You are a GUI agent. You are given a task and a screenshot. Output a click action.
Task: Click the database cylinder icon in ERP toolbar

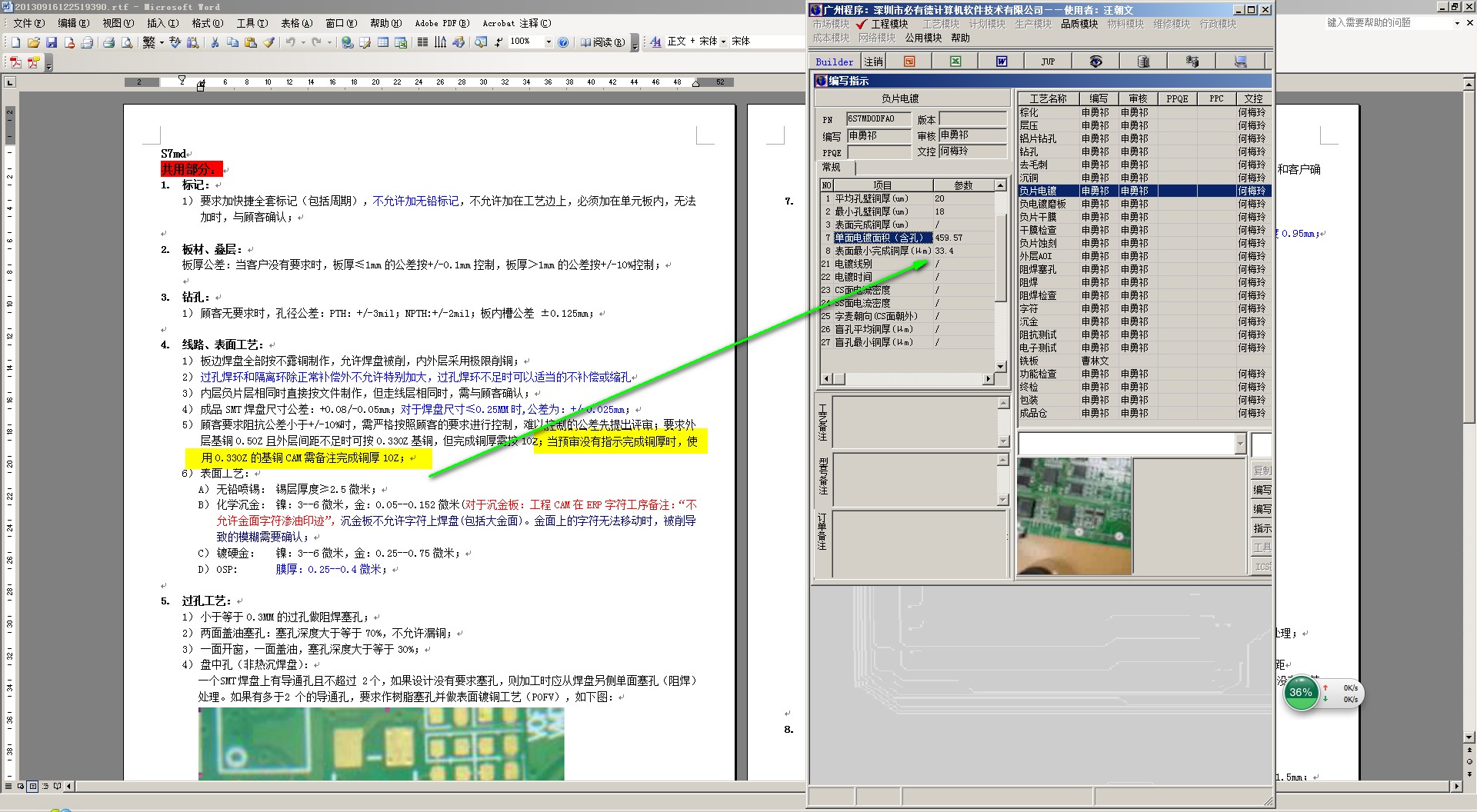tap(1143, 62)
